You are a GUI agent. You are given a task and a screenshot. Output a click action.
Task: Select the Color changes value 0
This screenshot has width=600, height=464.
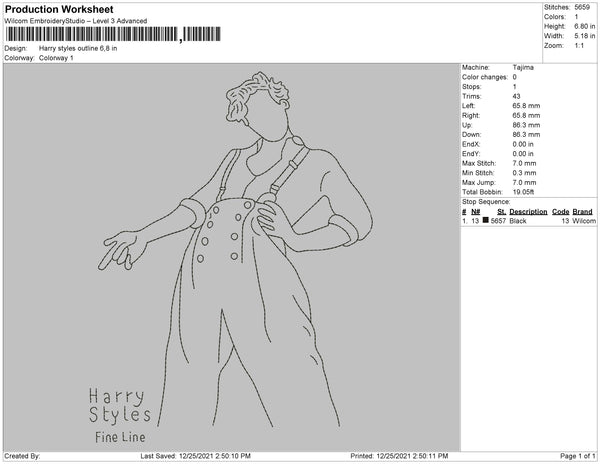click(515, 77)
